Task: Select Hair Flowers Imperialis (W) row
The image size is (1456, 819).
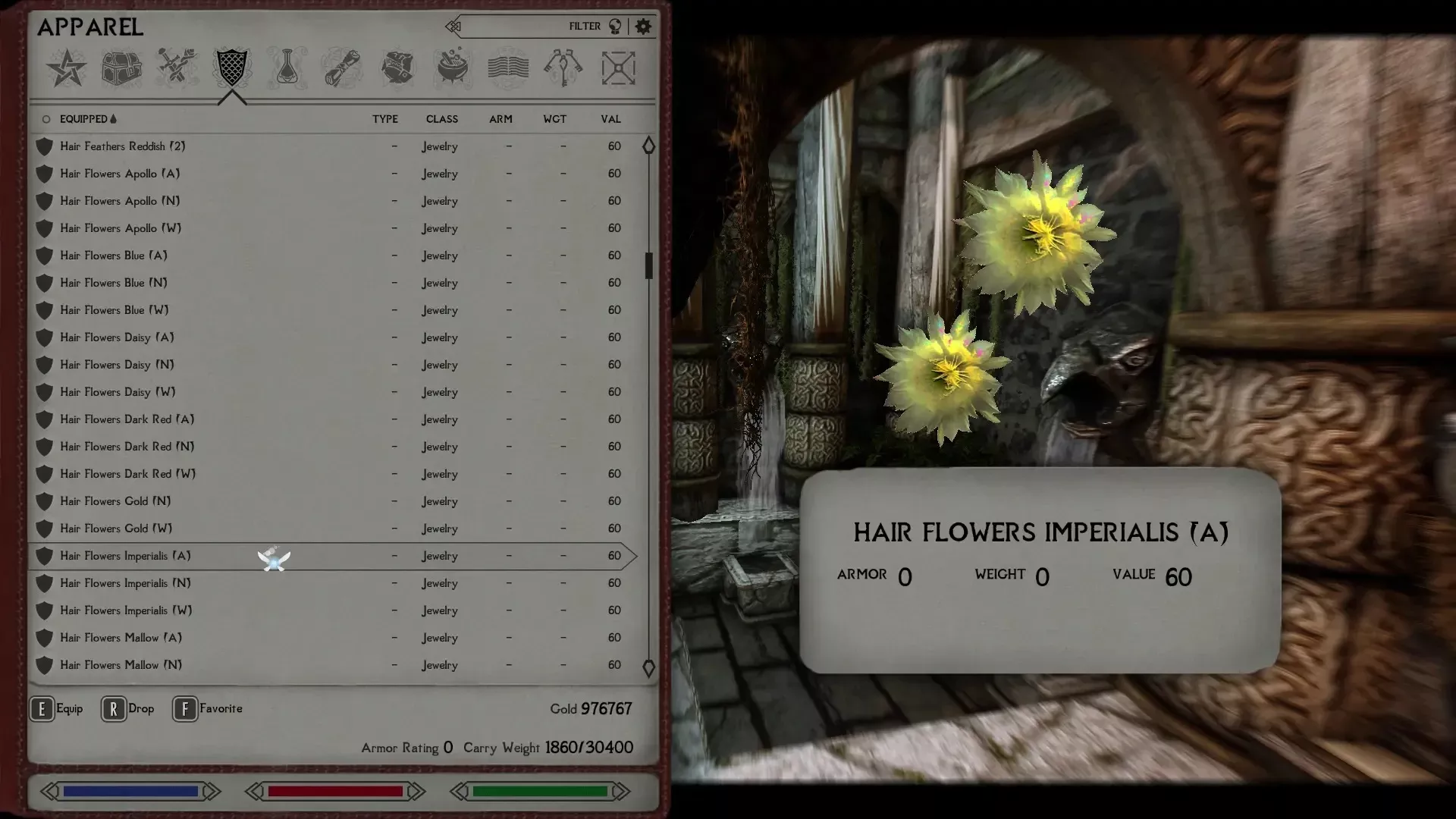Action: 334,610
